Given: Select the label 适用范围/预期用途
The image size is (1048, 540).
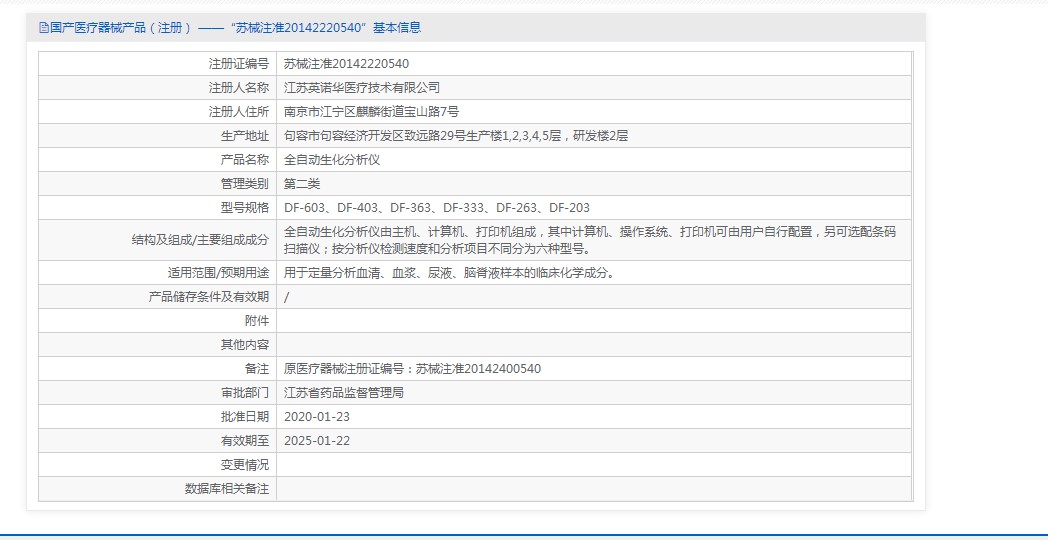Looking at the screenshot, I should [219, 273].
